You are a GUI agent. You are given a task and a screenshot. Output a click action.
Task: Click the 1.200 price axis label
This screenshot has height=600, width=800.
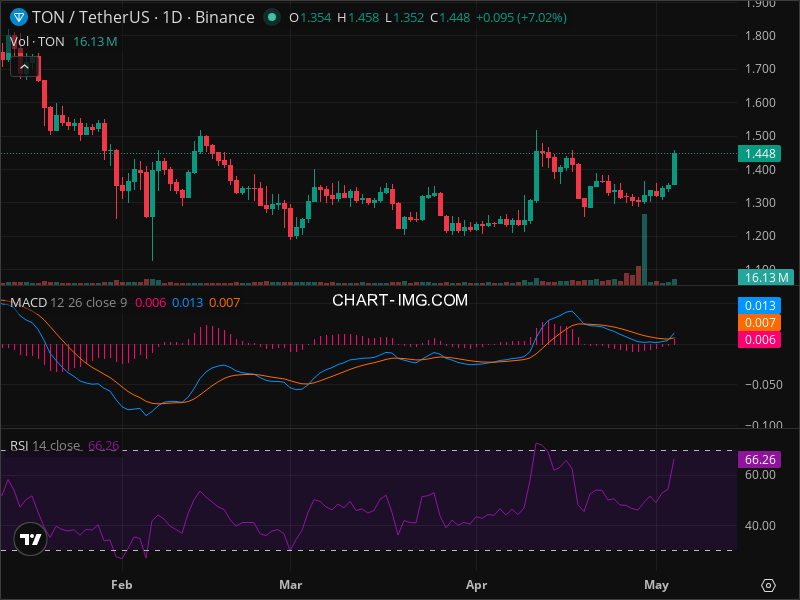pyautogui.click(x=760, y=236)
